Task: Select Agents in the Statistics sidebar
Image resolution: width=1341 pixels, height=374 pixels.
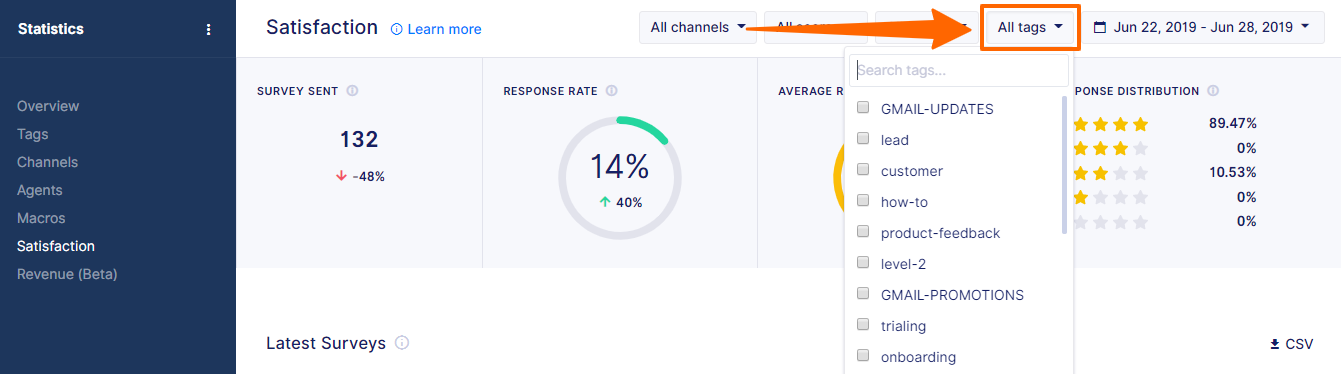Action: pos(40,190)
